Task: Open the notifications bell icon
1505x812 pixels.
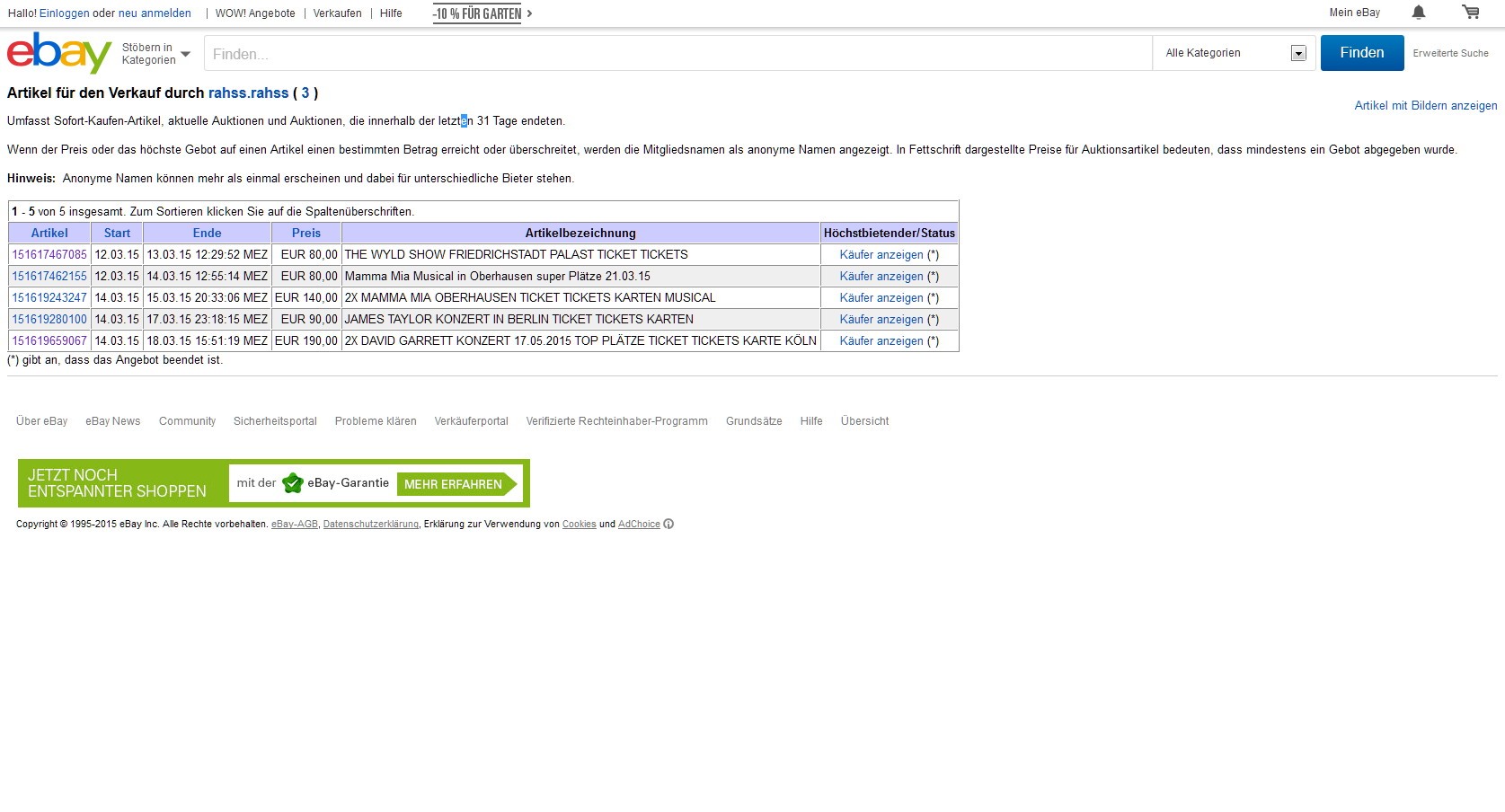Action: pos(1419,13)
